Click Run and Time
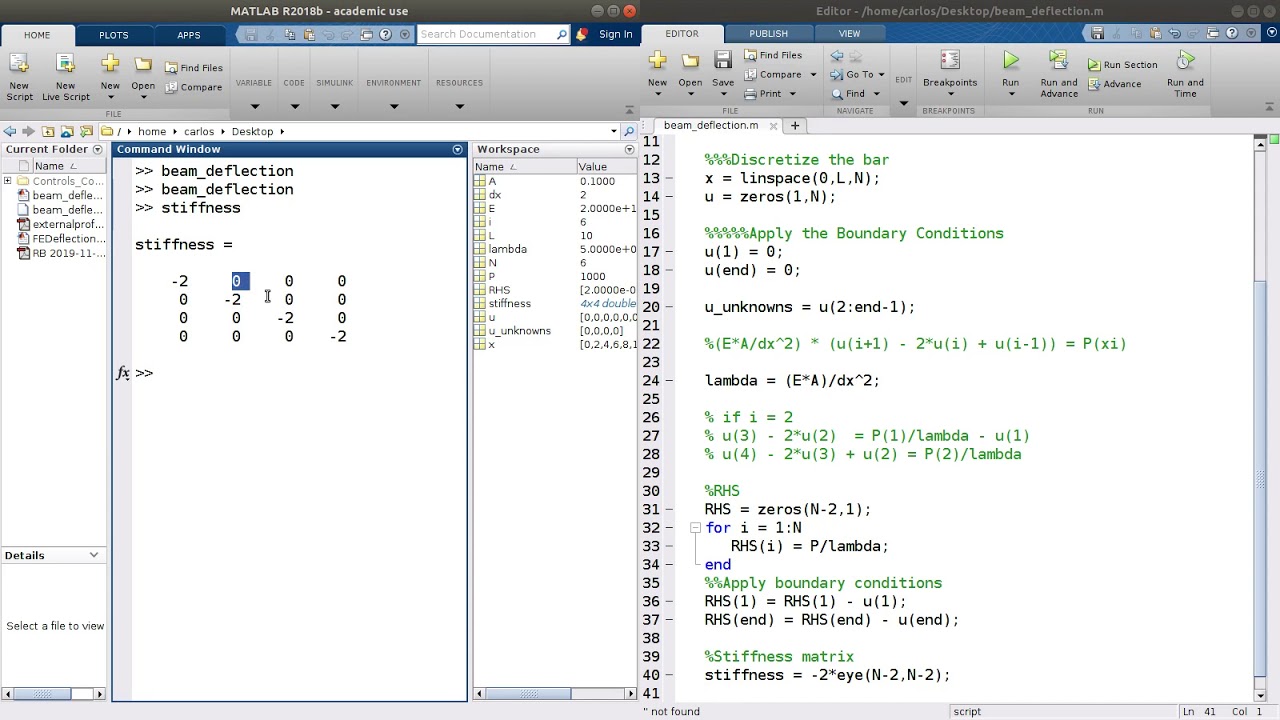The width and height of the screenshot is (1280, 720). click(x=1185, y=75)
